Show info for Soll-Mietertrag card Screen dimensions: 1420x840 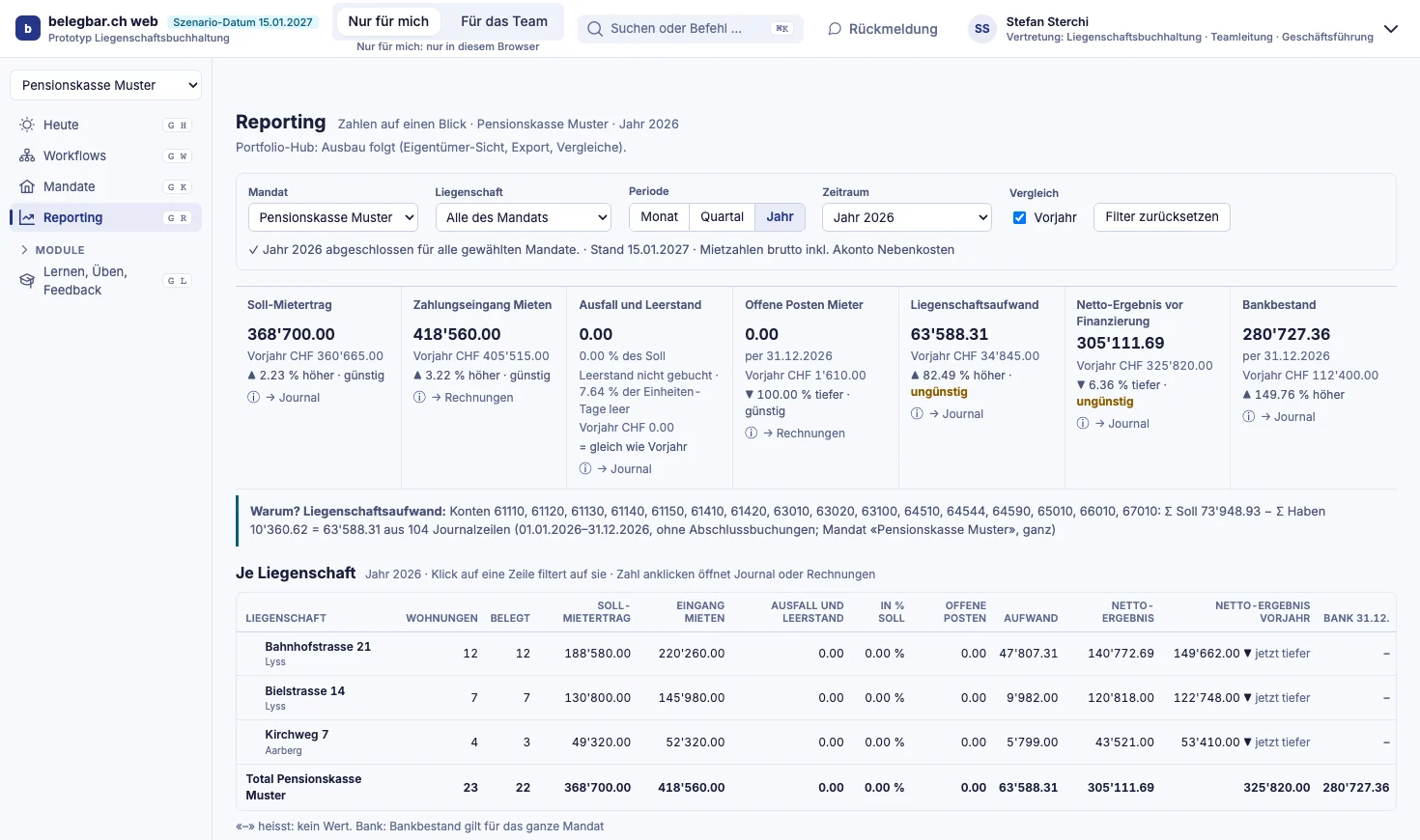(254, 398)
